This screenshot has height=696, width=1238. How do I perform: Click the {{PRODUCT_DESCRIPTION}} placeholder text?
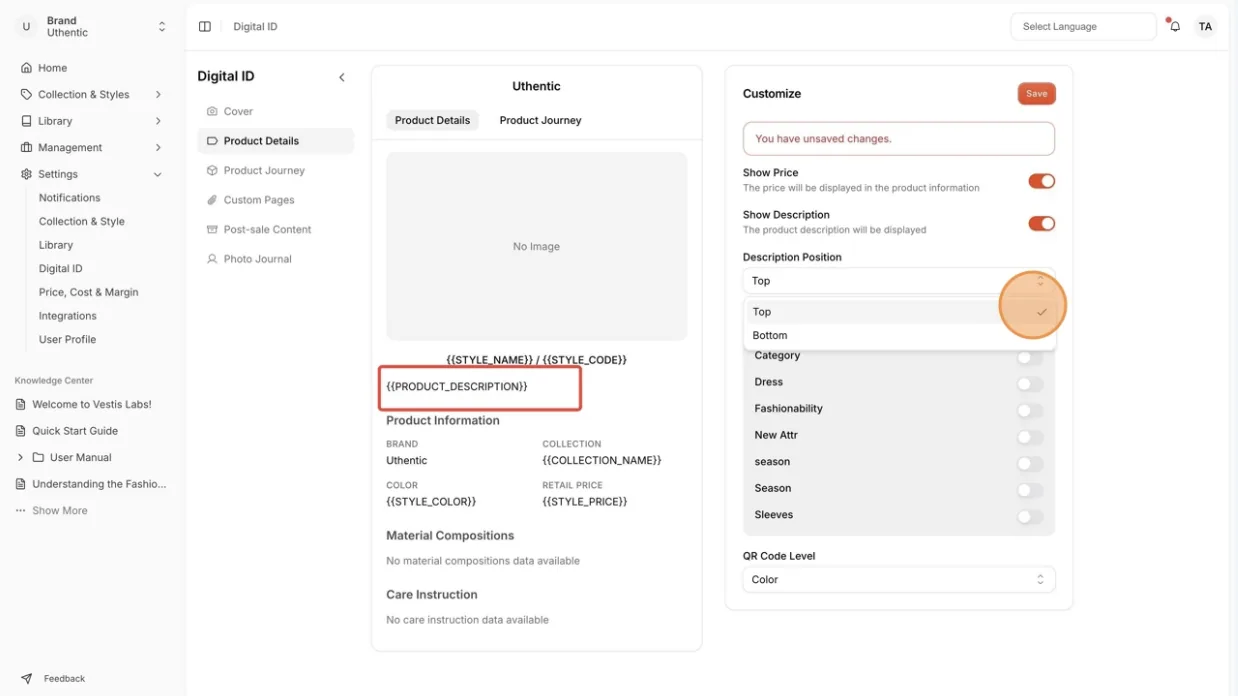pos(457,386)
